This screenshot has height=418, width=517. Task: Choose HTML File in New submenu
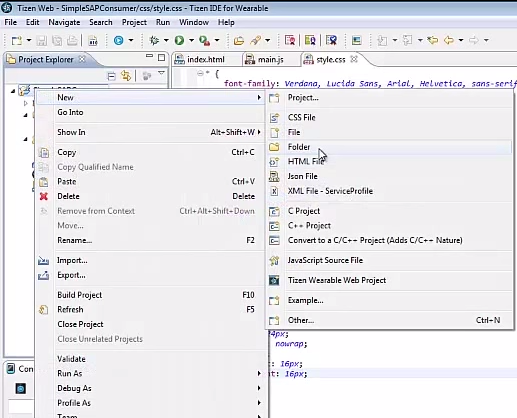coord(389,162)
